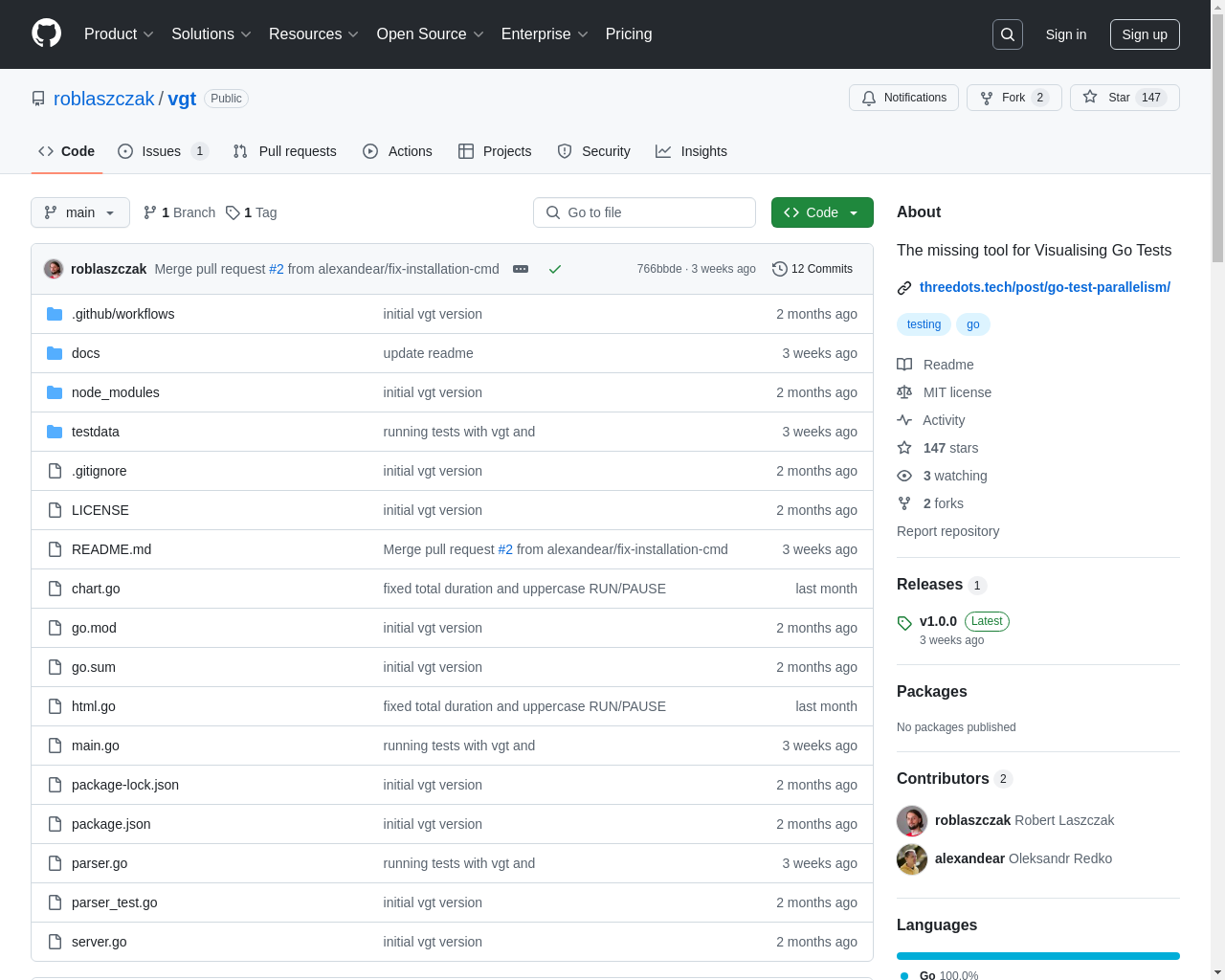This screenshot has width=1225, height=980.
Task: Open the 12 Commits history link
Action: pos(813,269)
